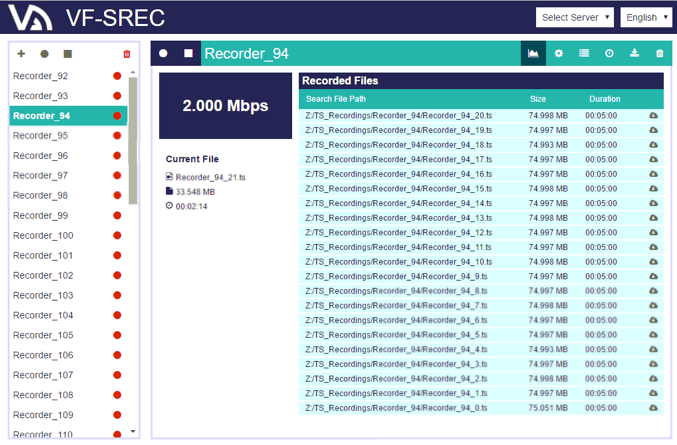This screenshot has width=677, height=445.
Task: Click sidebar scrollbar down arrow
Action: click(133, 431)
